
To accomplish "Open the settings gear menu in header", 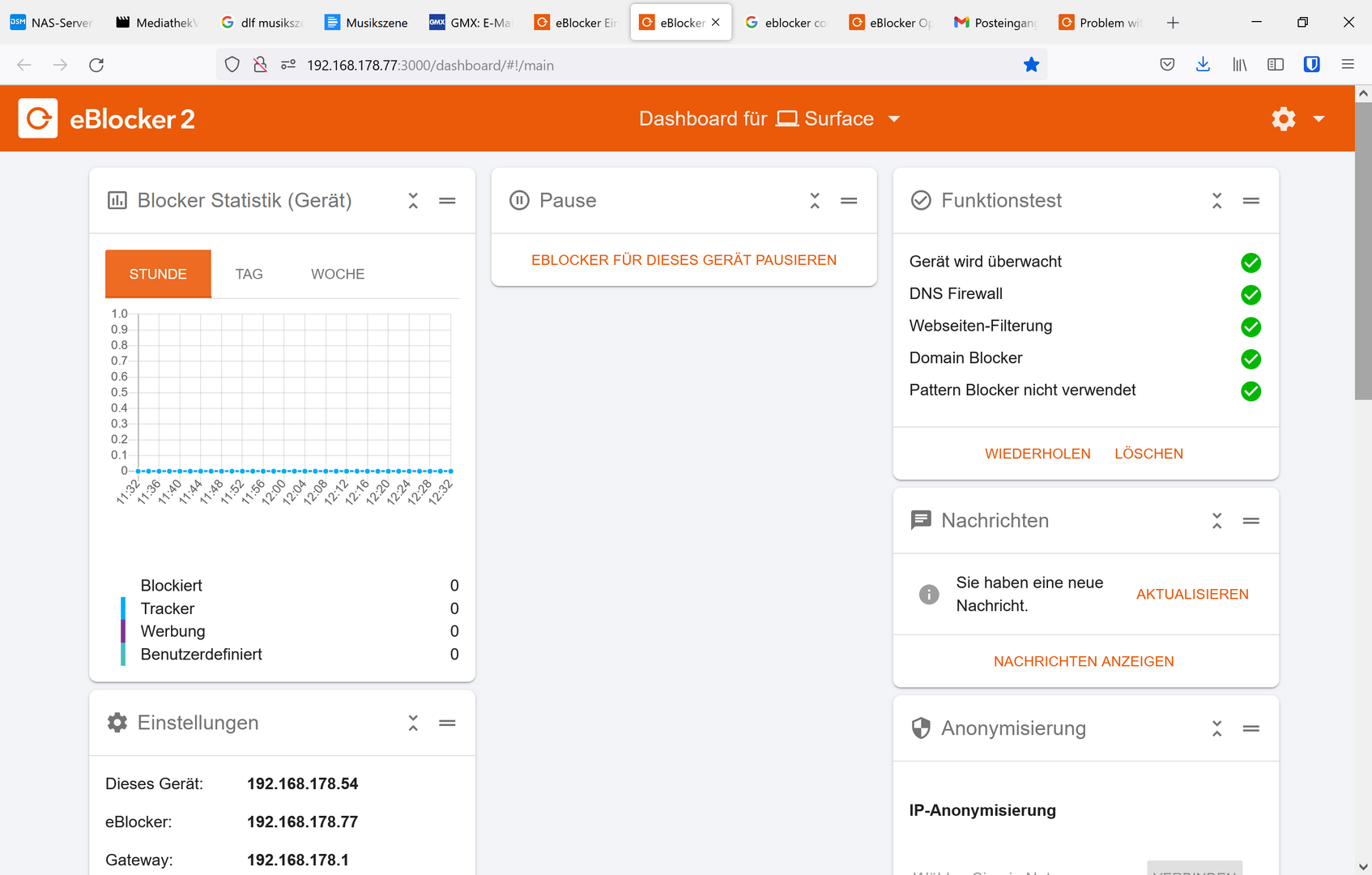I will (x=1284, y=119).
